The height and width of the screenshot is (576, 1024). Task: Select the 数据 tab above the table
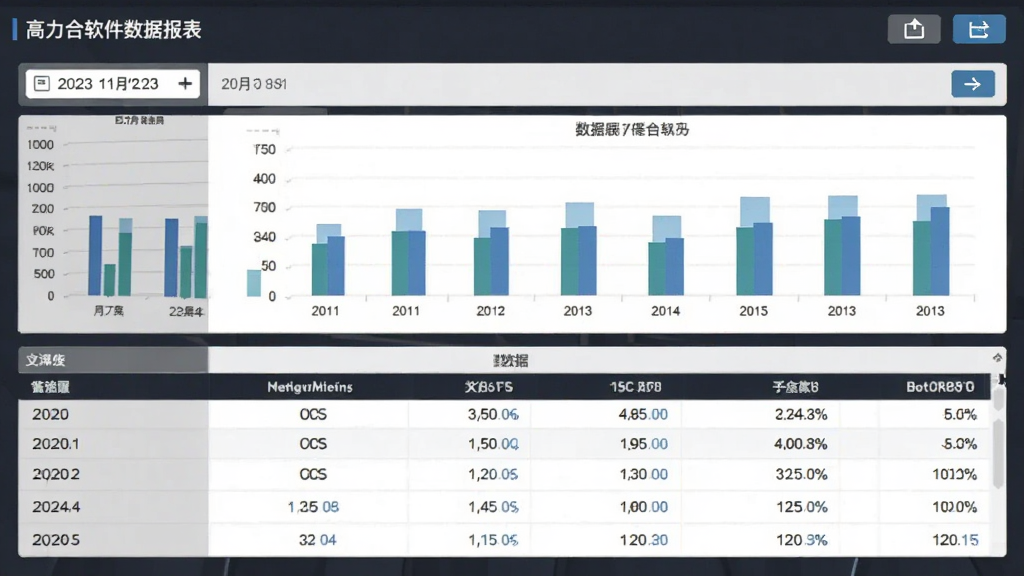511,360
